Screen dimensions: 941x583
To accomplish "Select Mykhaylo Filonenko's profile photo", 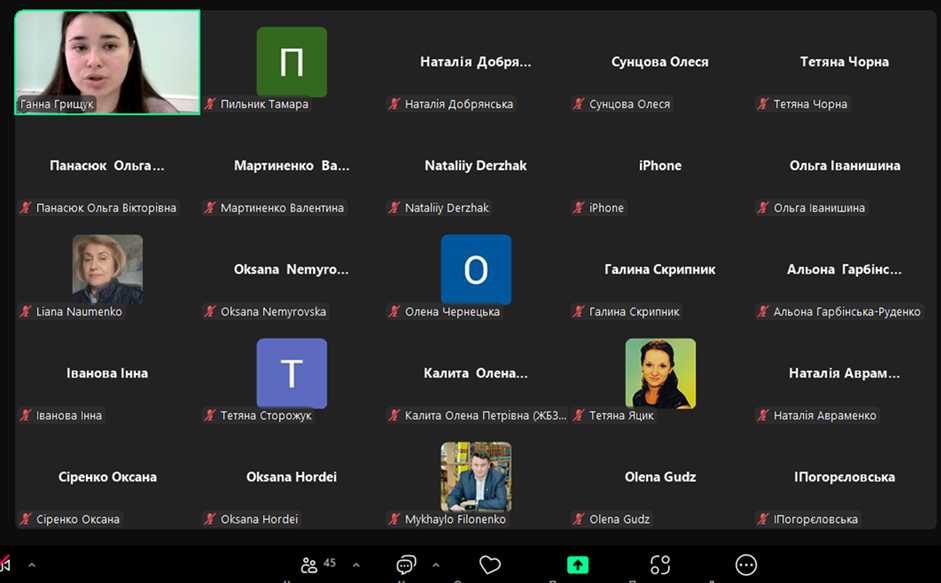I will pyautogui.click(x=476, y=476).
